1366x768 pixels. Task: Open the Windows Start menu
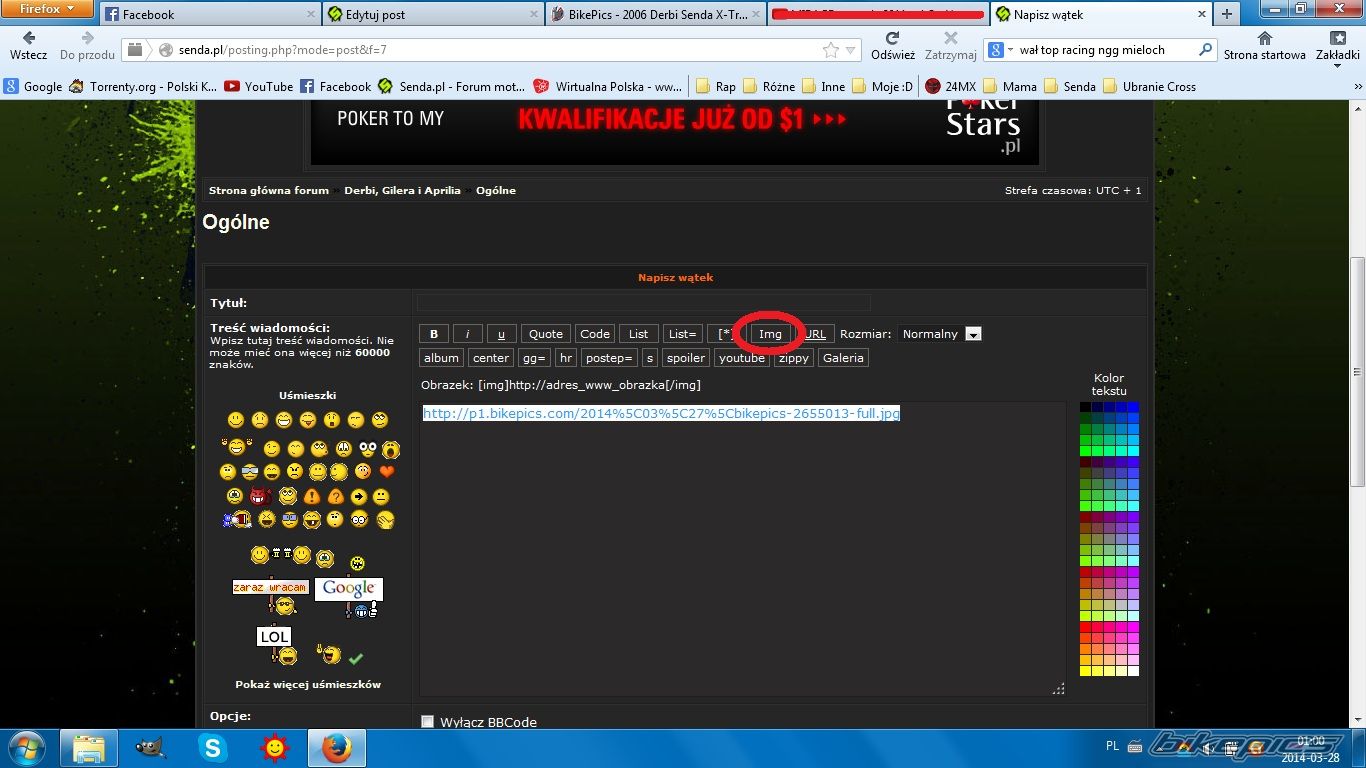[27, 748]
